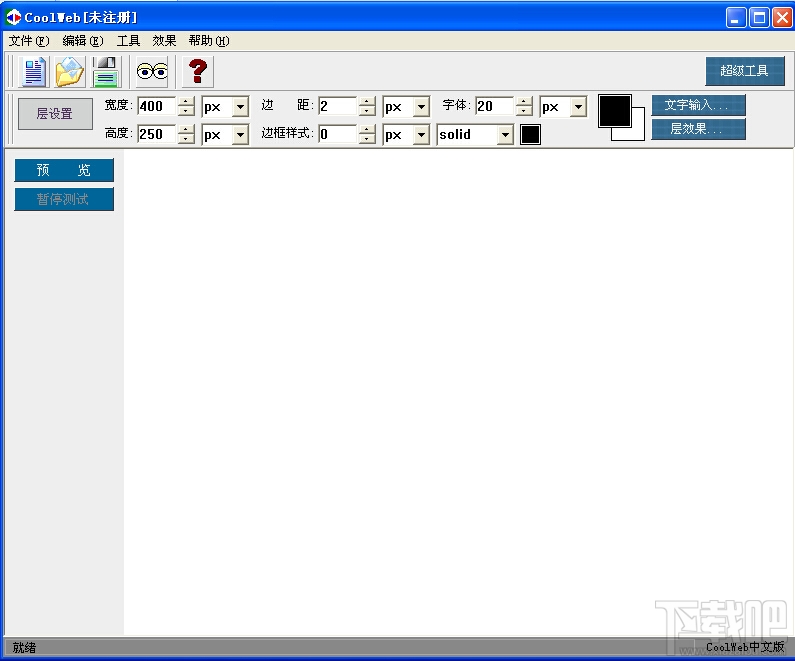Click the 高度 input field showing 250

coord(157,134)
